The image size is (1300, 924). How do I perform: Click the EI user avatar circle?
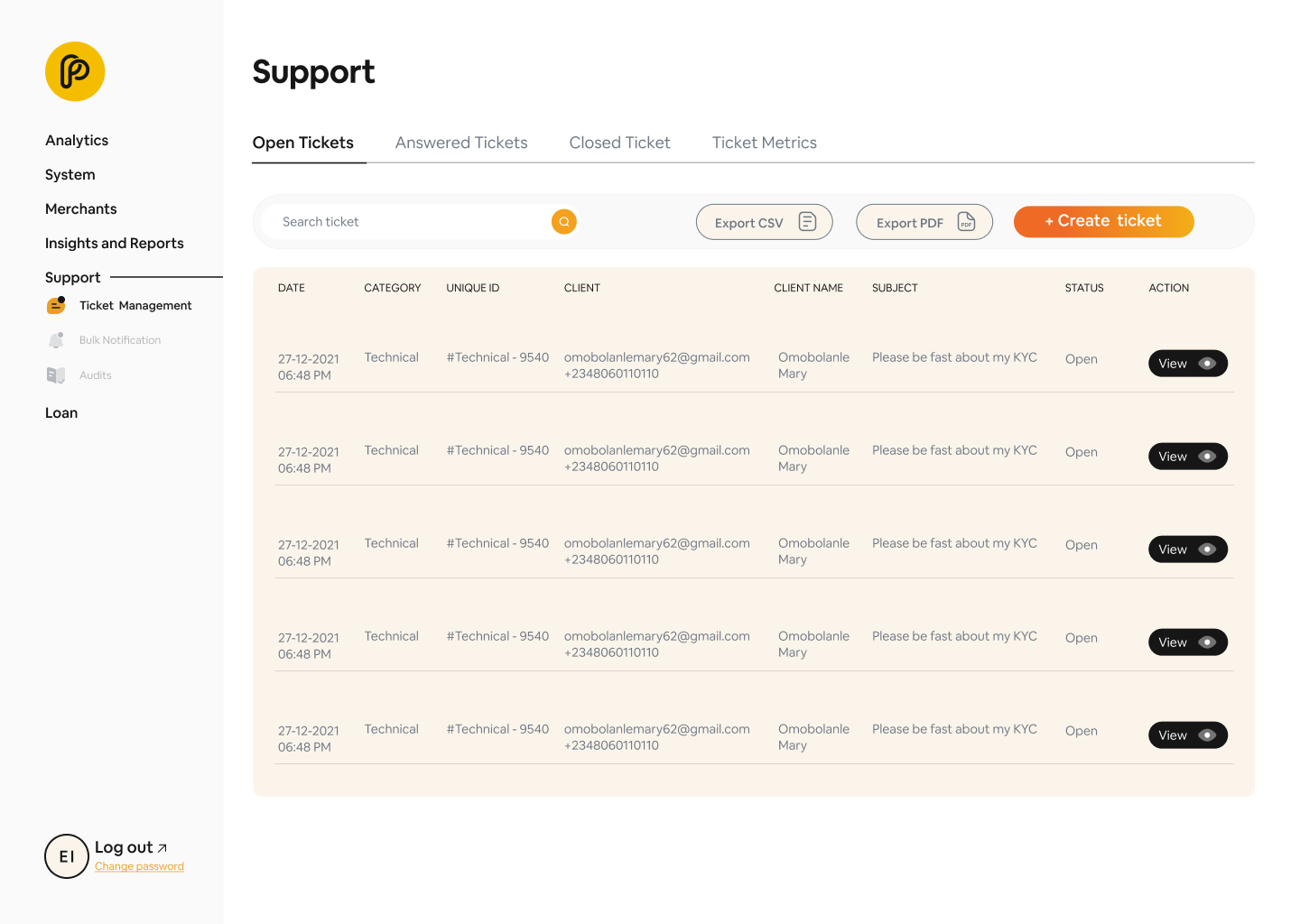click(67, 856)
